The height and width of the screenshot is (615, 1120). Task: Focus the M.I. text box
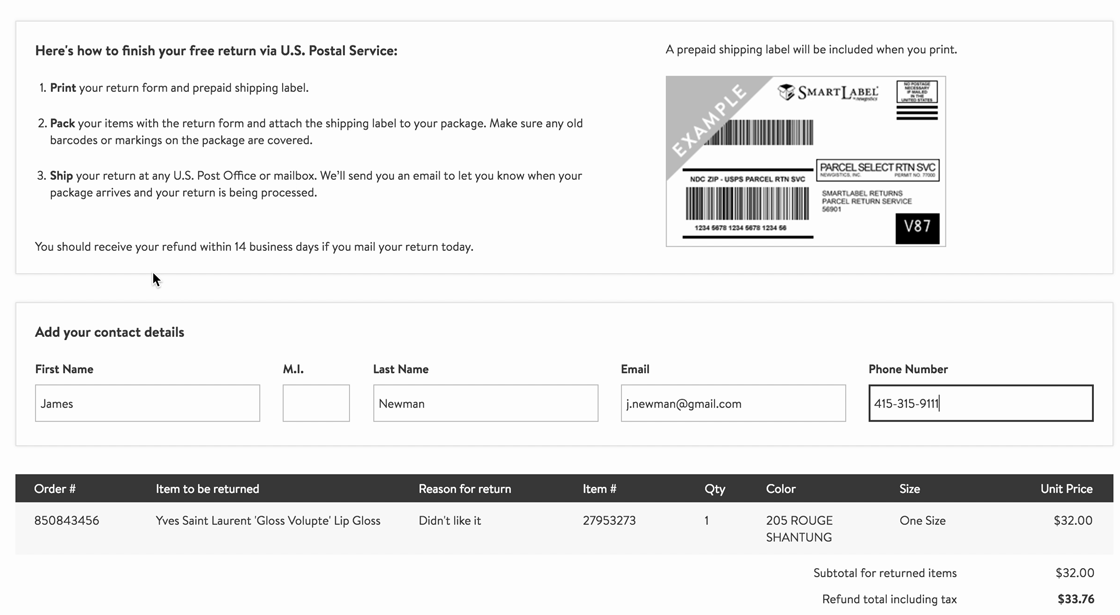[316, 403]
